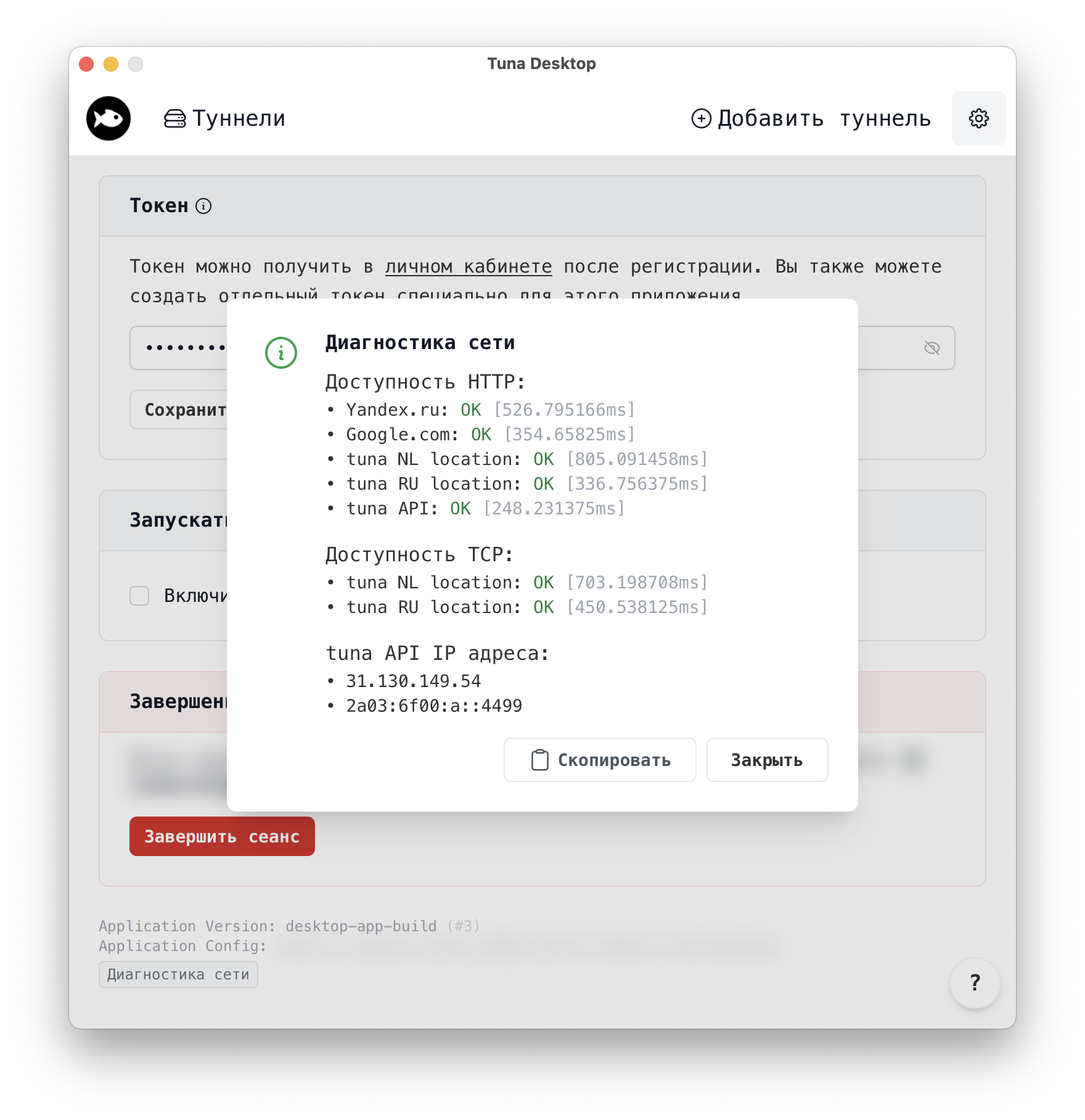Click the Доступность HTTP heading
The height and width of the screenshot is (1120, 1085).
click(425, 382)
